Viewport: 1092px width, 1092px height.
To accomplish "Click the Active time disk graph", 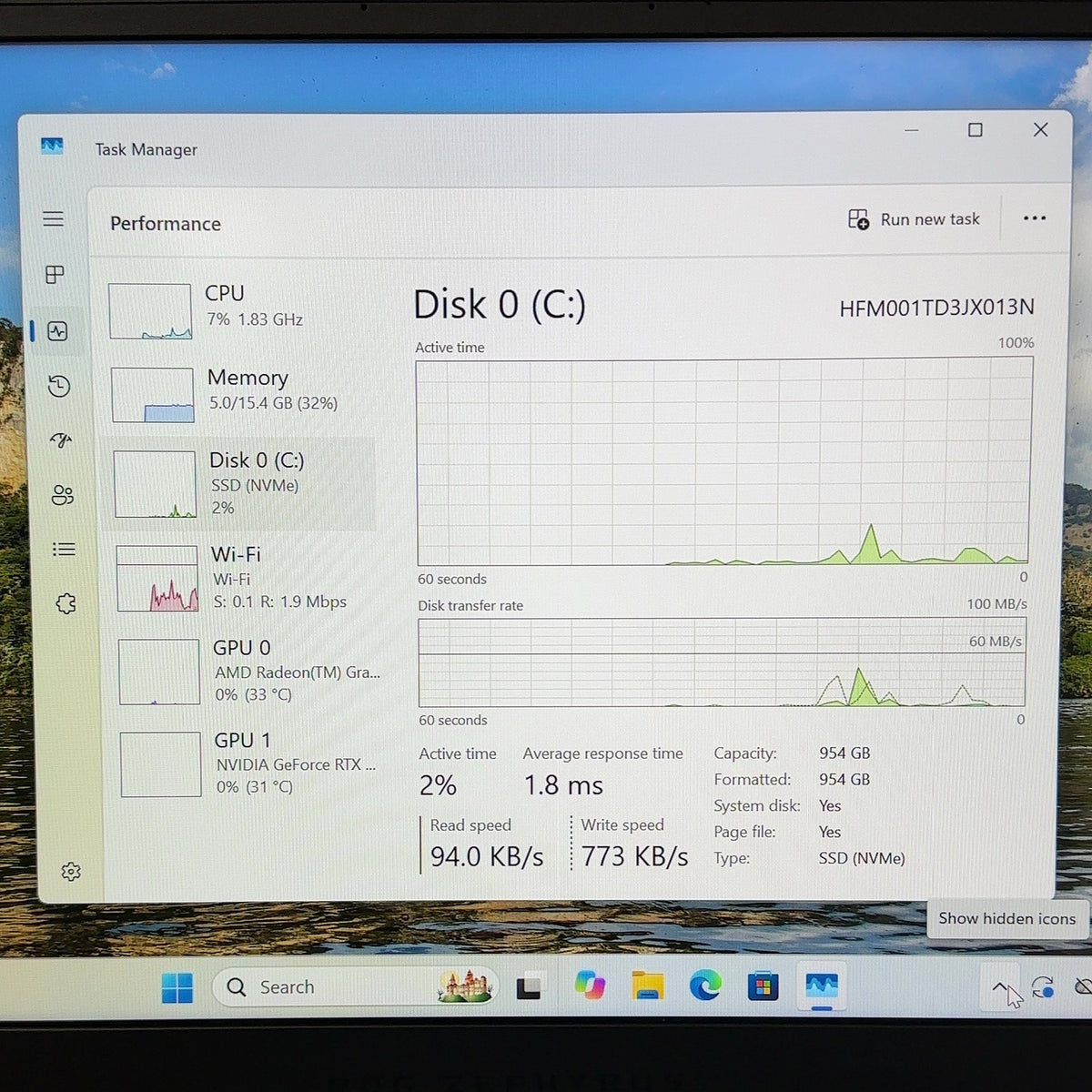I will [x=723, y=461].
